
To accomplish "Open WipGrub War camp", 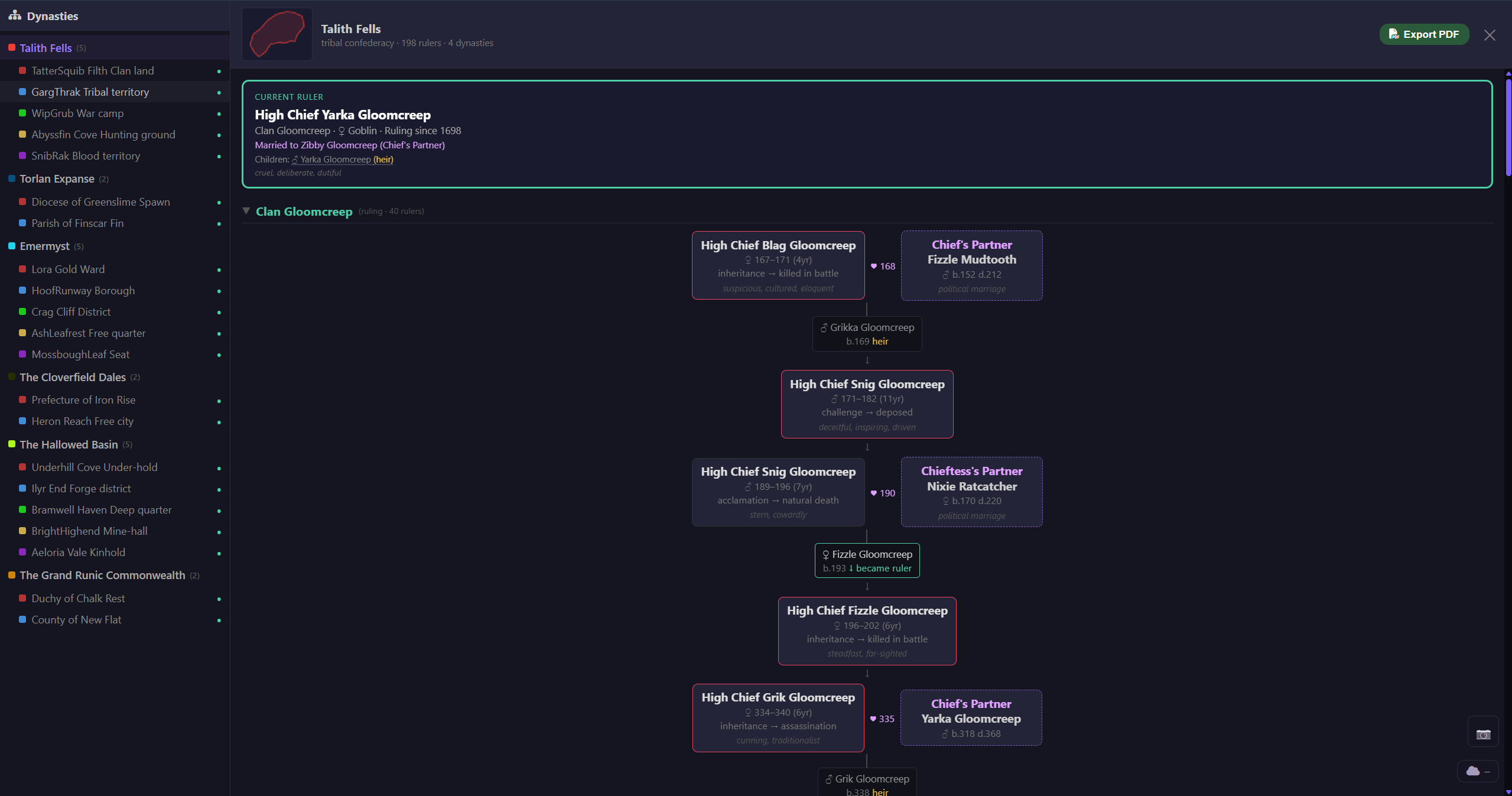I will pos(115,113).
